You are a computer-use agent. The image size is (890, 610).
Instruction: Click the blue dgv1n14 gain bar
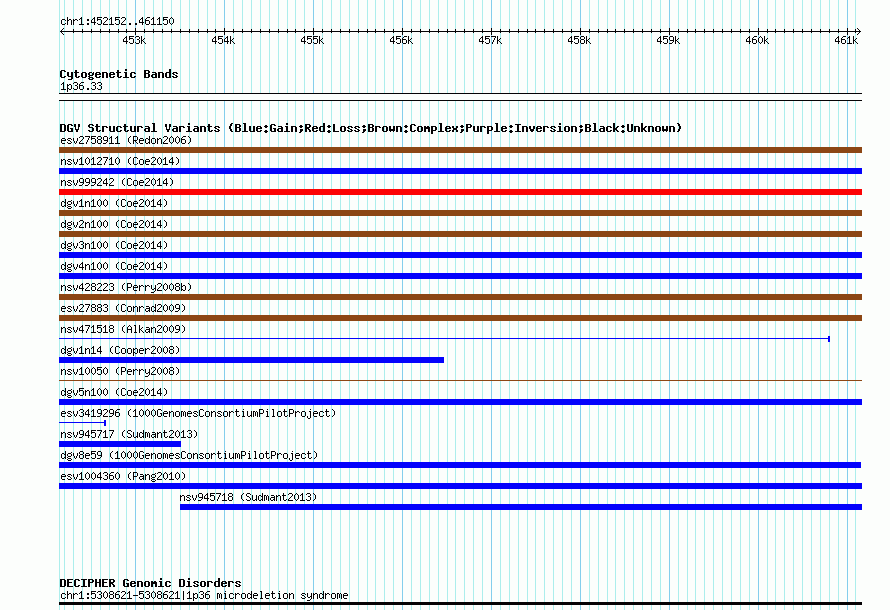(251, 360)
